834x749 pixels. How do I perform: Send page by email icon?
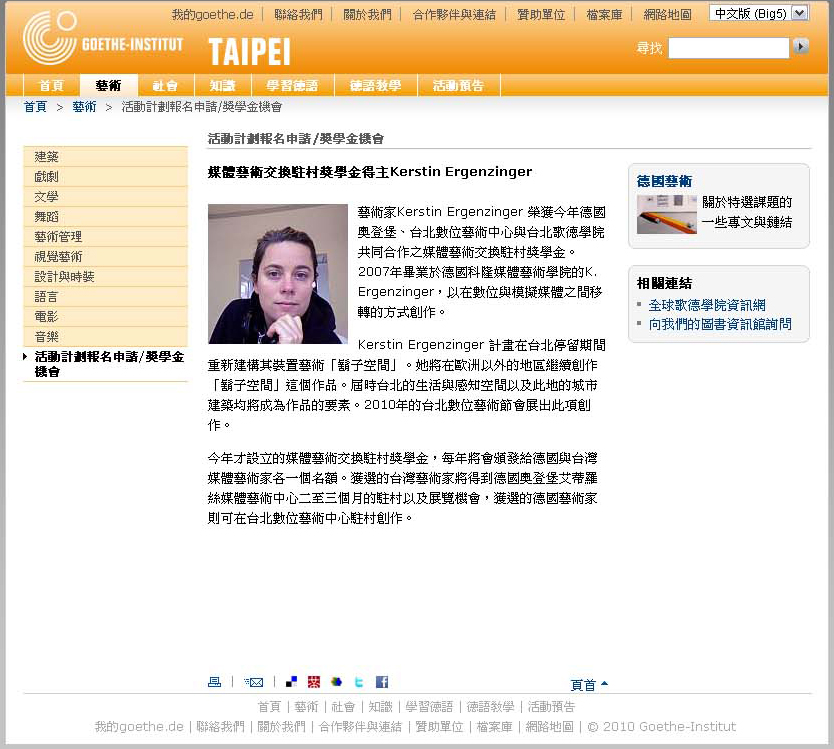253,682
